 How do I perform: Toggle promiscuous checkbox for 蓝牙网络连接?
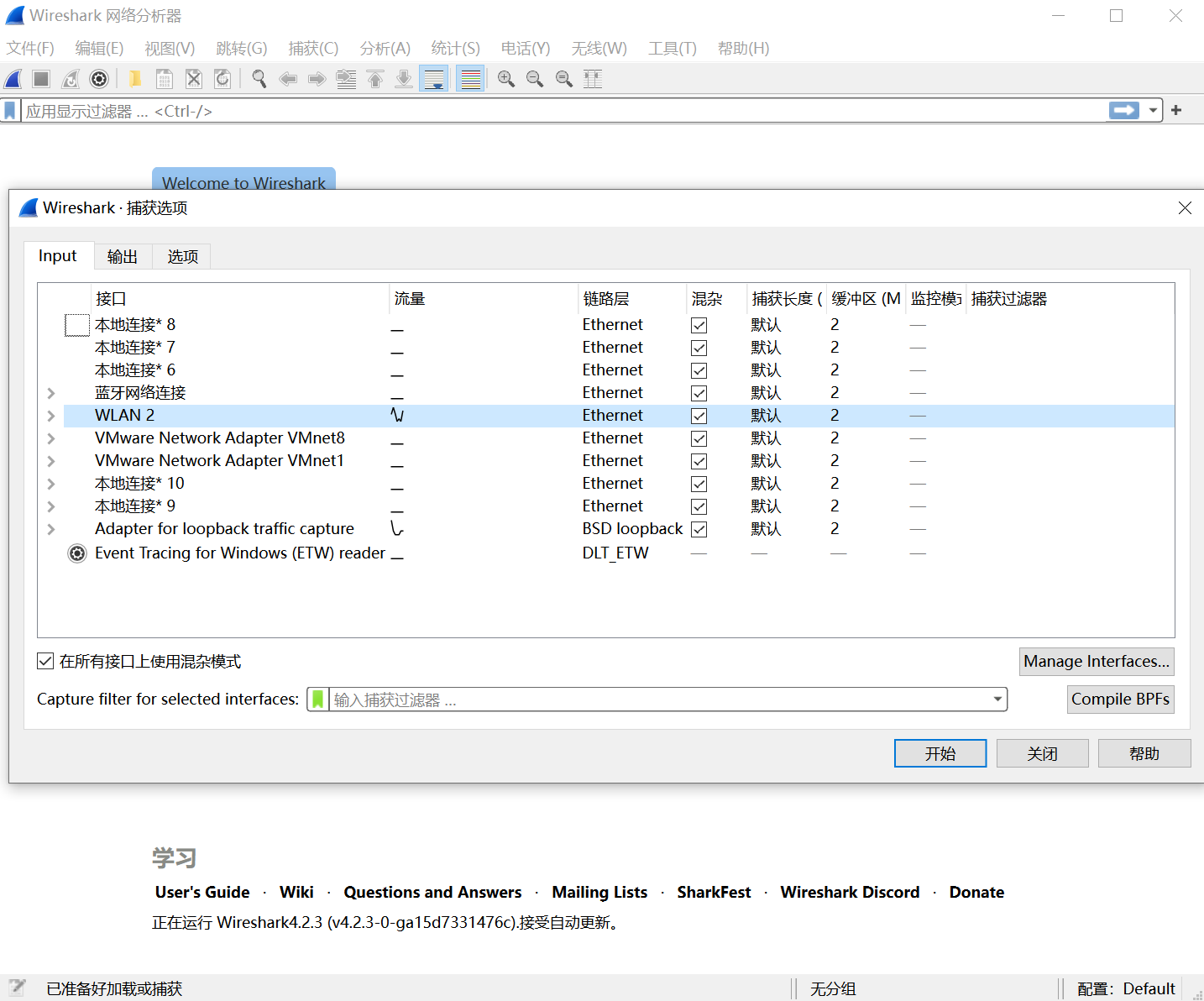pos(699,393)
